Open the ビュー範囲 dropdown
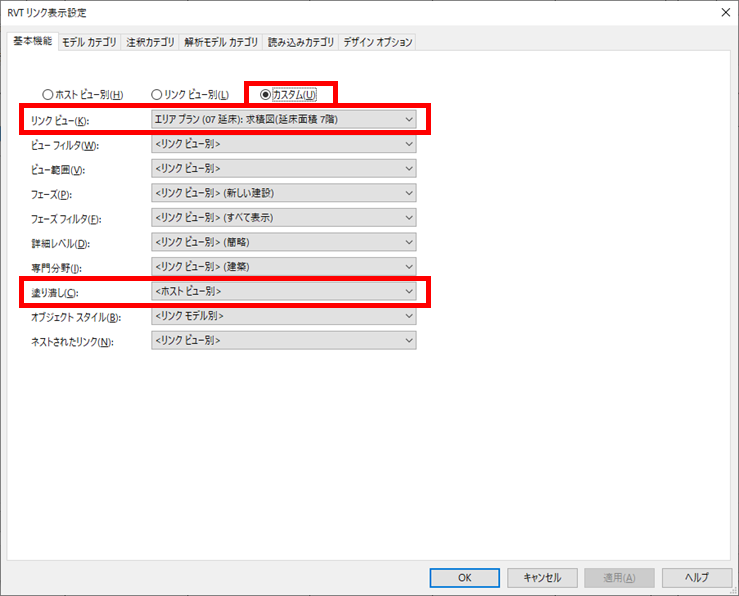 point(284,169)
